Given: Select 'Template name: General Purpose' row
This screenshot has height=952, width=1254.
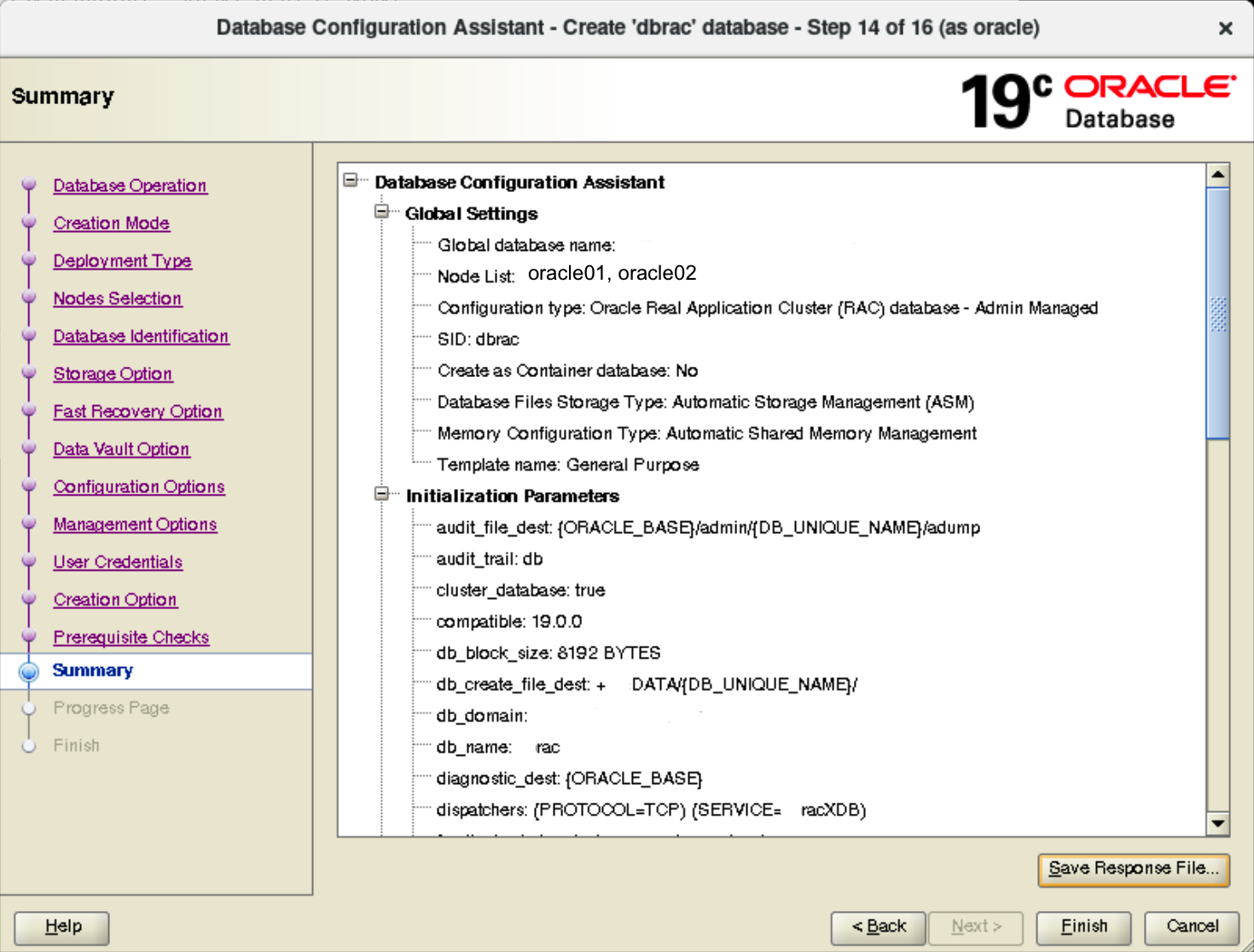Looking at the screenshot, I should pyautogui.click(x=568, y=465).
